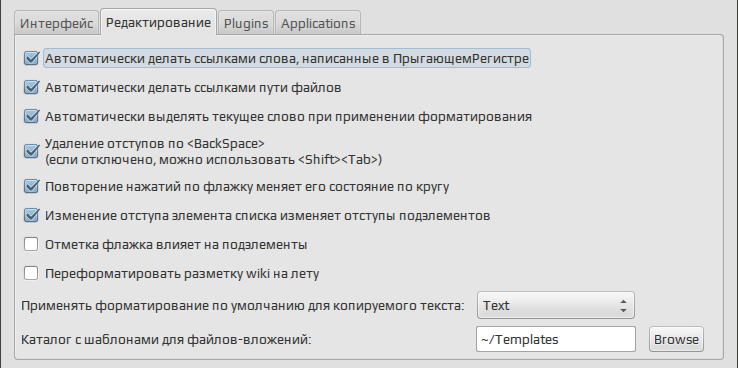This screenshot has width=738, height=368.
Task: Open the Text format dropdown
Action: [555, 305]
